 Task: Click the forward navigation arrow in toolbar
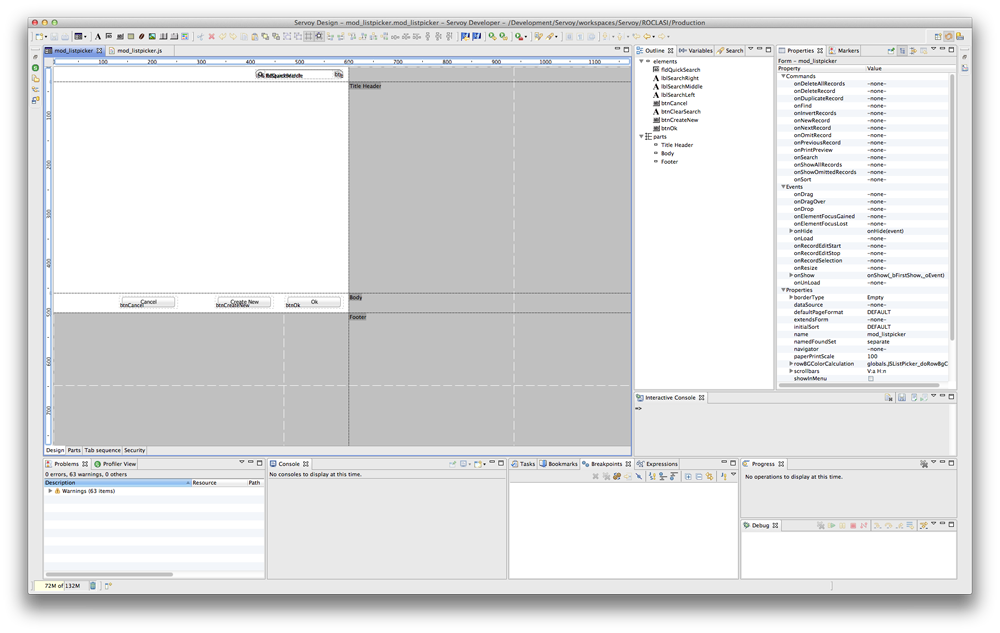coord(662,37)
